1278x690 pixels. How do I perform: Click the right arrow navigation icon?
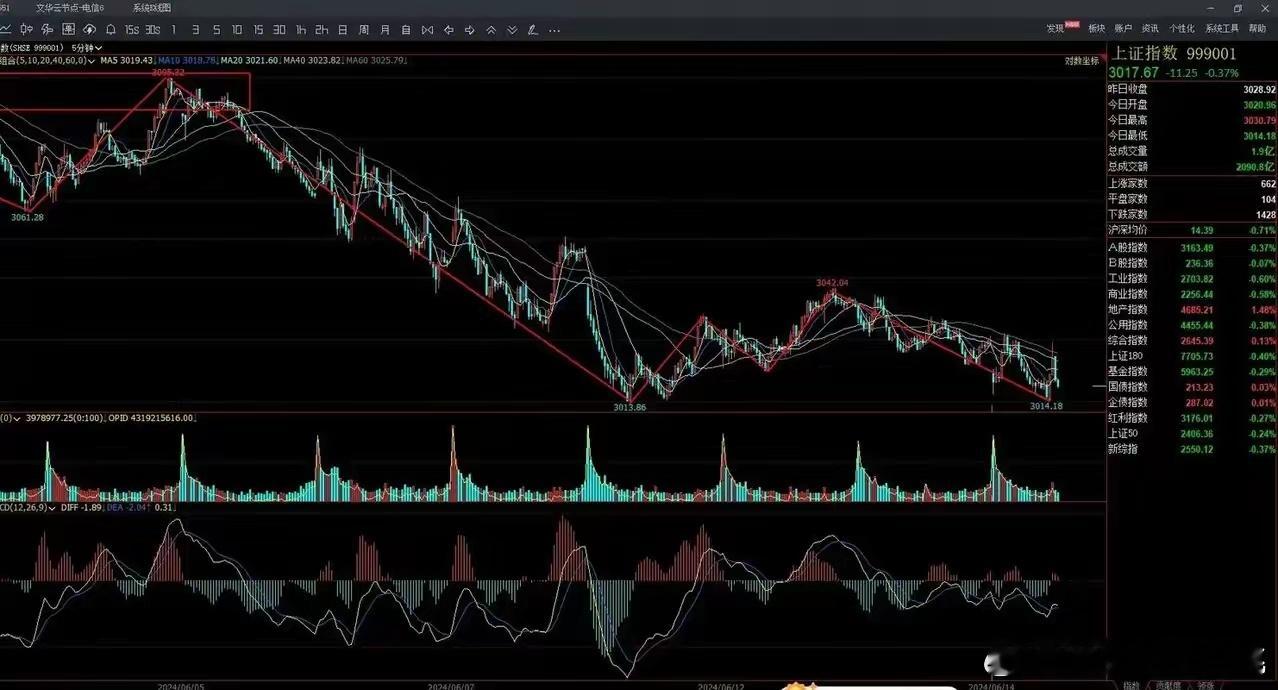[469, 30]
